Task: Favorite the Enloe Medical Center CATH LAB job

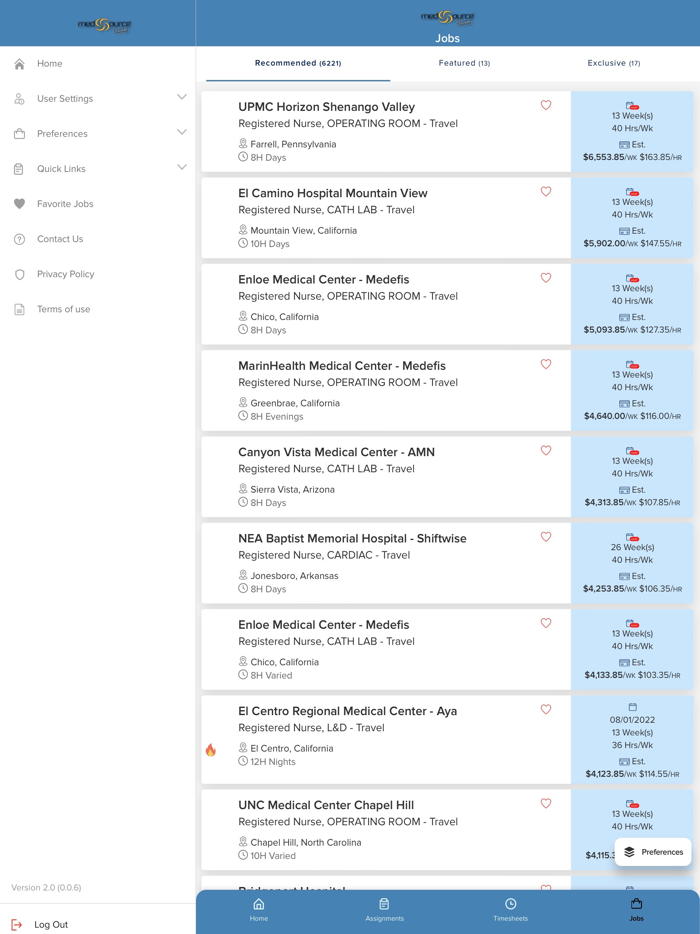Action: (x=546, y=623)
